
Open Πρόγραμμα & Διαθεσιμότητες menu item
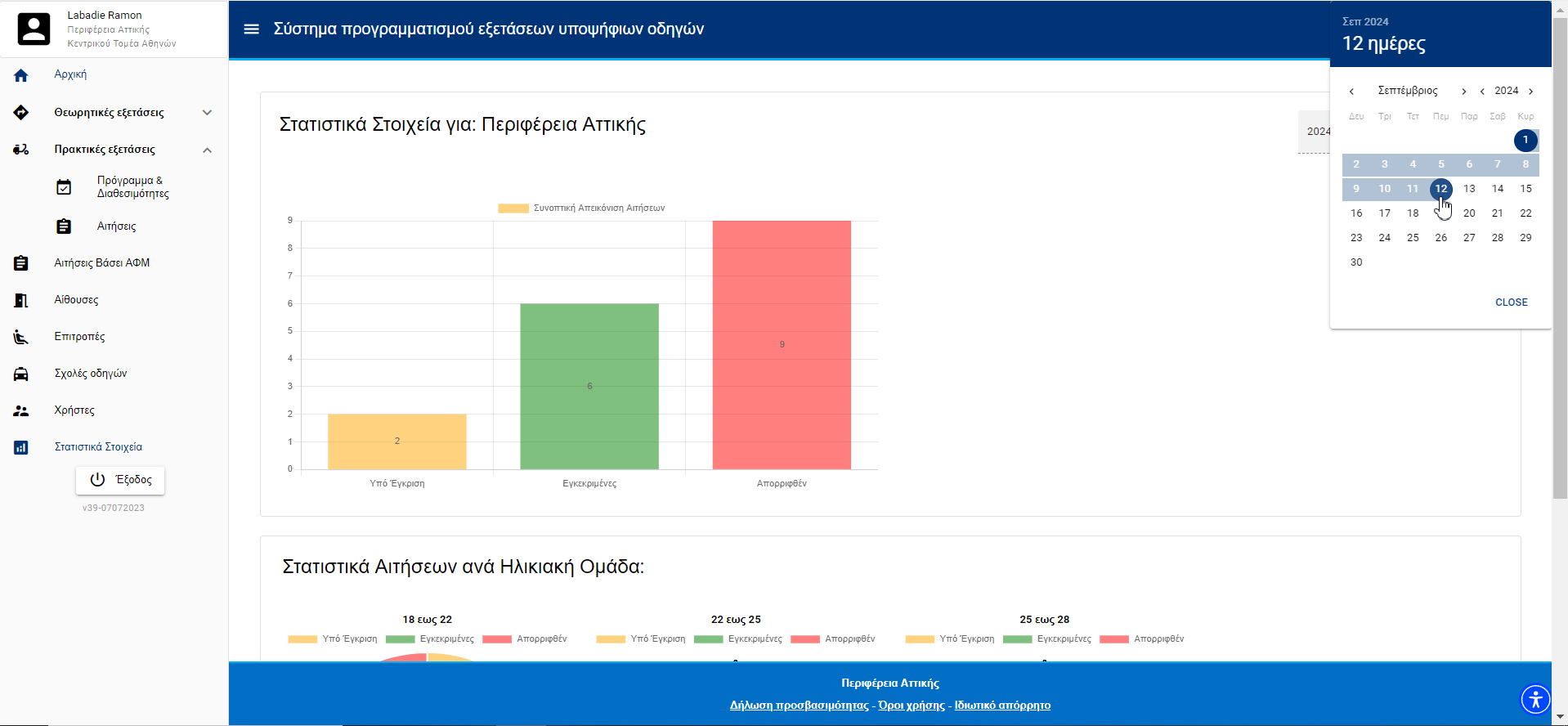[x=132, y=187]
